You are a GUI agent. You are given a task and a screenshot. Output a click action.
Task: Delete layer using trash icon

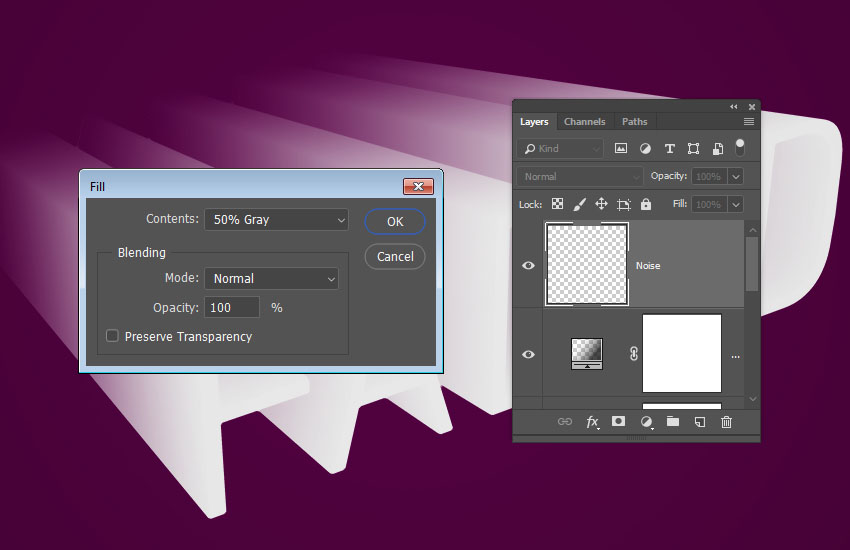point(727,422)
